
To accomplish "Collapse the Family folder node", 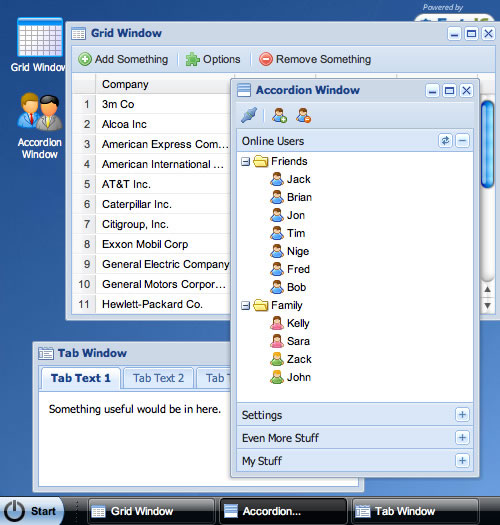I will 245,306.
